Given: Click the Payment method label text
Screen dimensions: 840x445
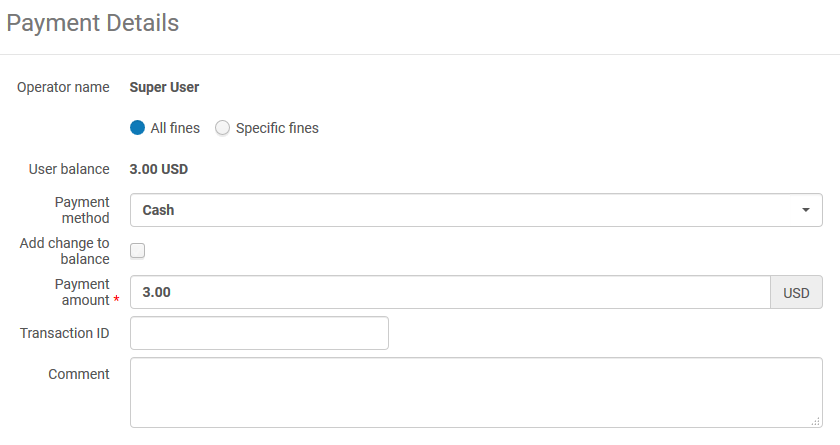Looking at the screenshot, I should pos(82,210).
